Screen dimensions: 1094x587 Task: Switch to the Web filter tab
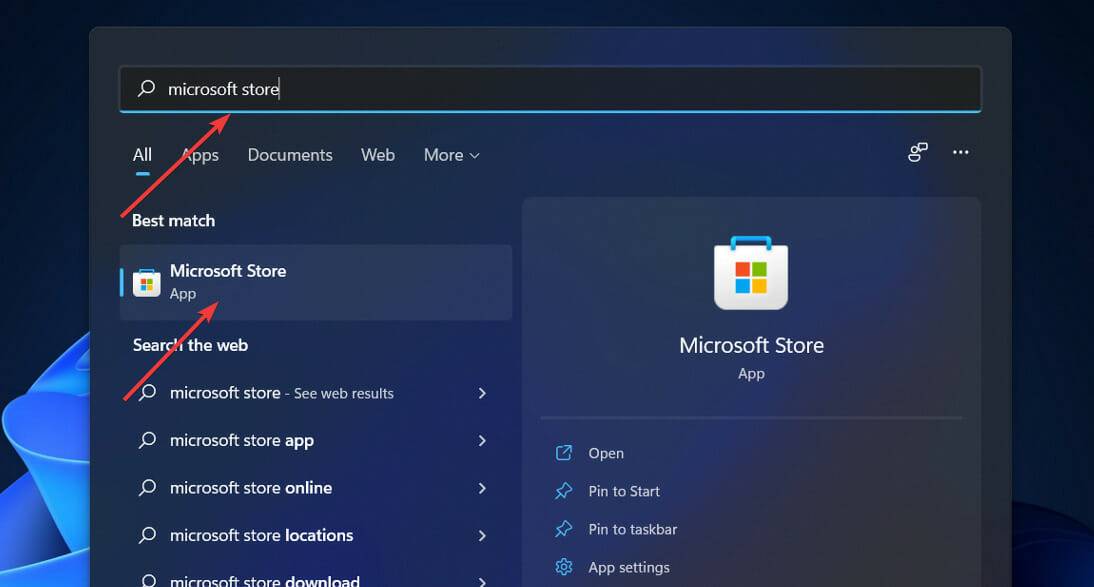(377, 155)
